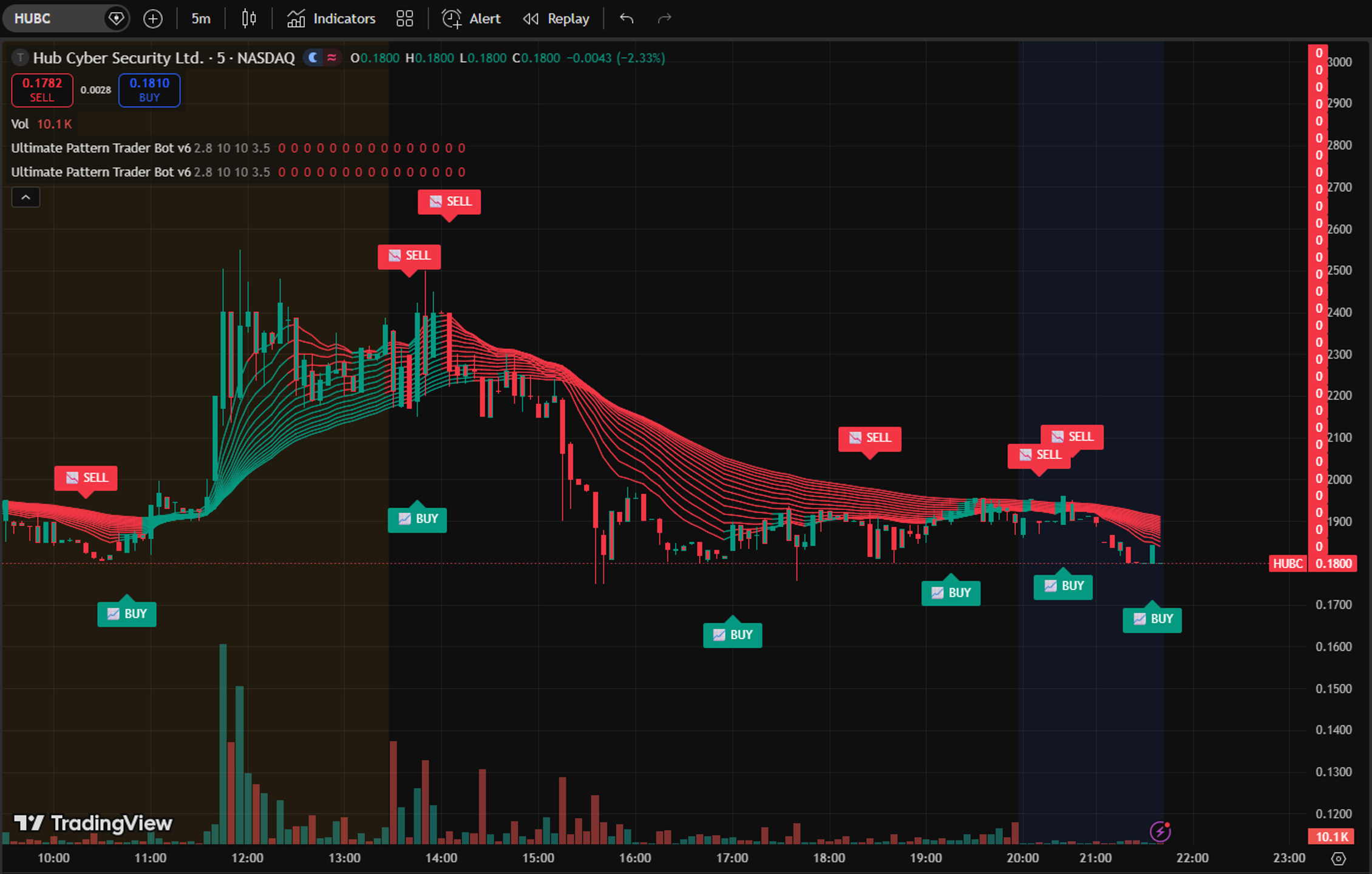Click the redo arrow icon
The image size is (1372, 874).
pyautogui.click(x=665, y=19)
